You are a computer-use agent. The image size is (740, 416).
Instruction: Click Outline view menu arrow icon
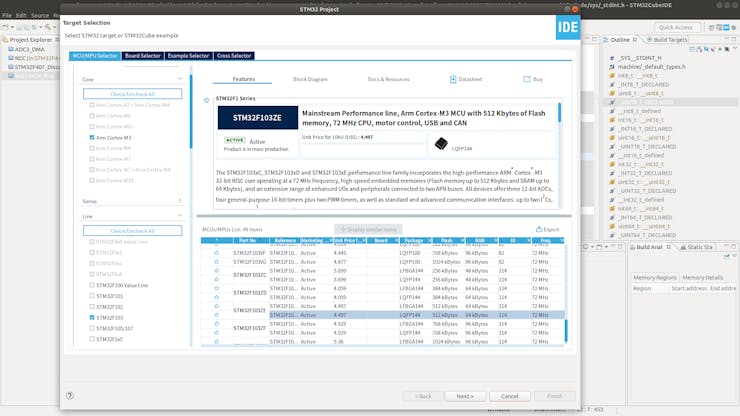[x=735, y=49]
